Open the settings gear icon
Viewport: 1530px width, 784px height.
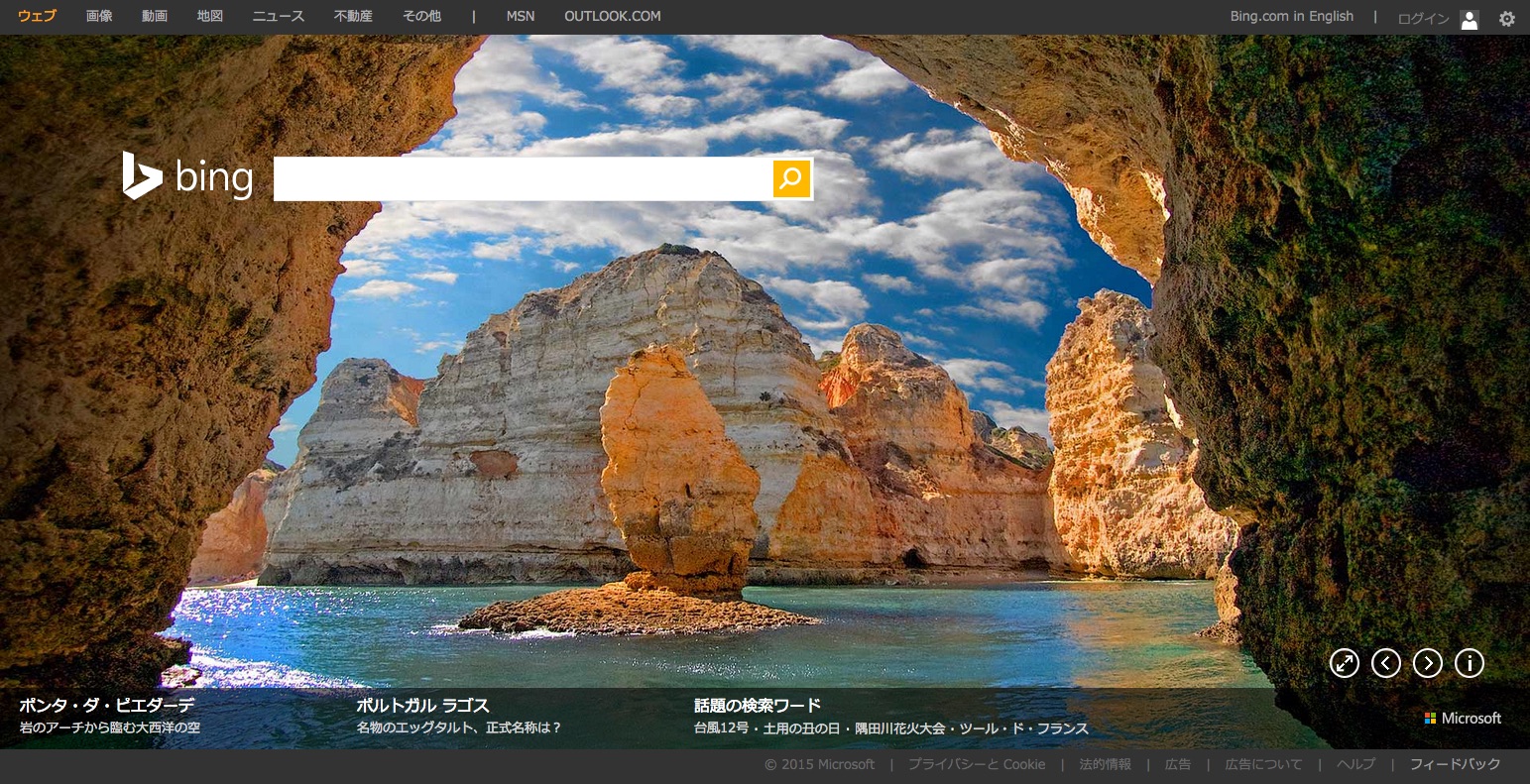click(1506, 18)
